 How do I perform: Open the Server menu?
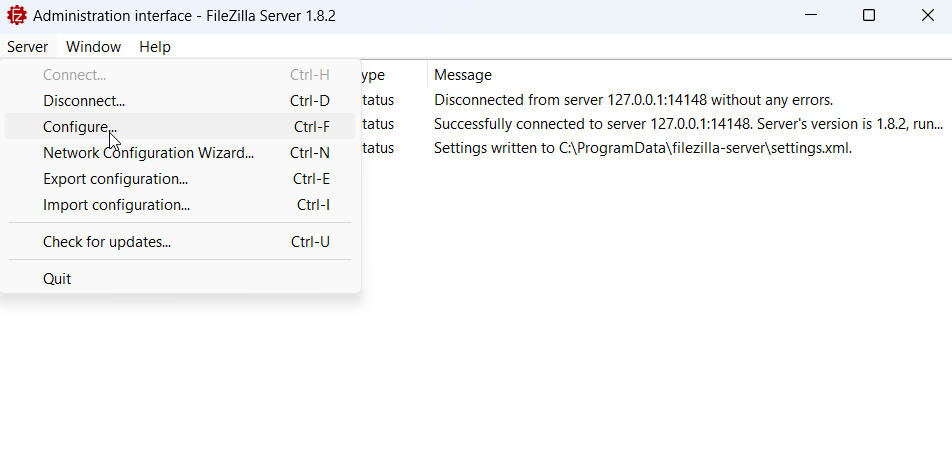27,47
